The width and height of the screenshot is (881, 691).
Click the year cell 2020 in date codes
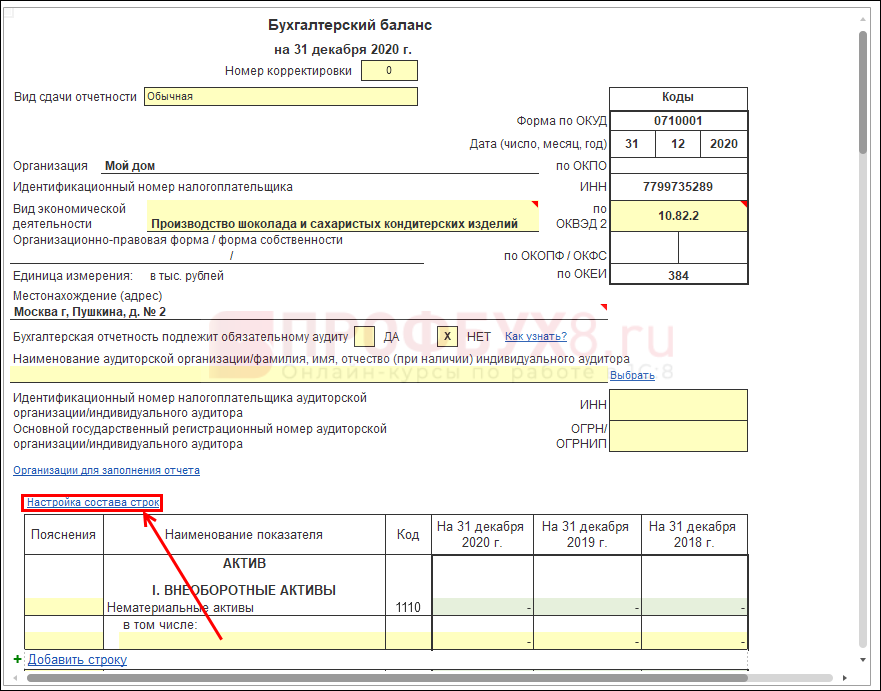724,144
